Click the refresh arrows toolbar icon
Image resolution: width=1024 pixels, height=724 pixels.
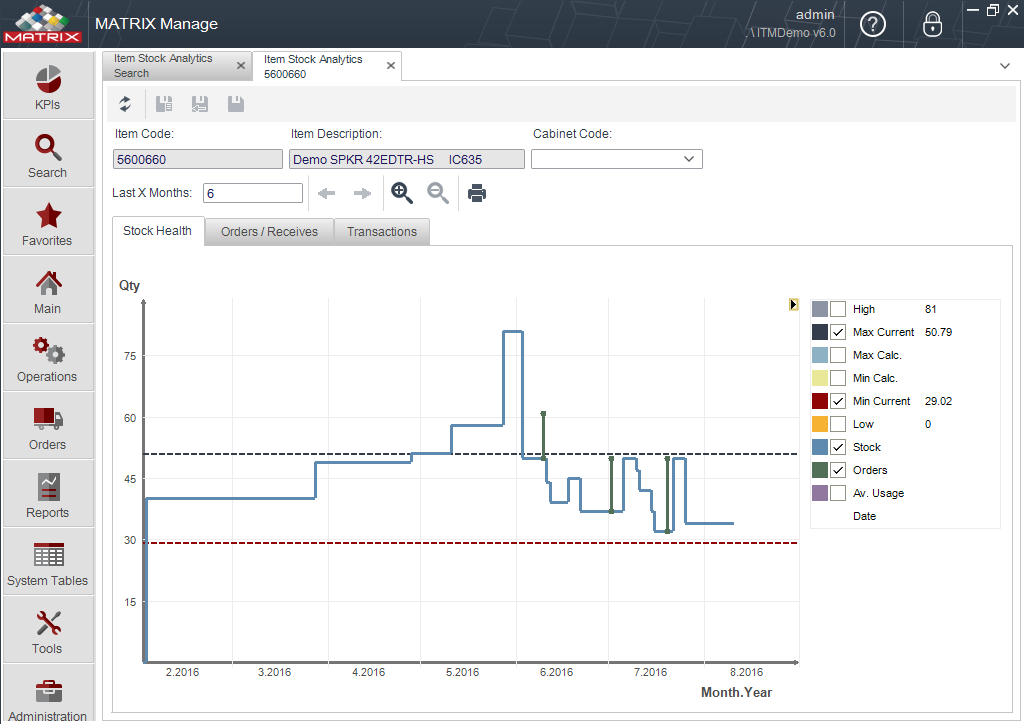click(x=125, y=104)
